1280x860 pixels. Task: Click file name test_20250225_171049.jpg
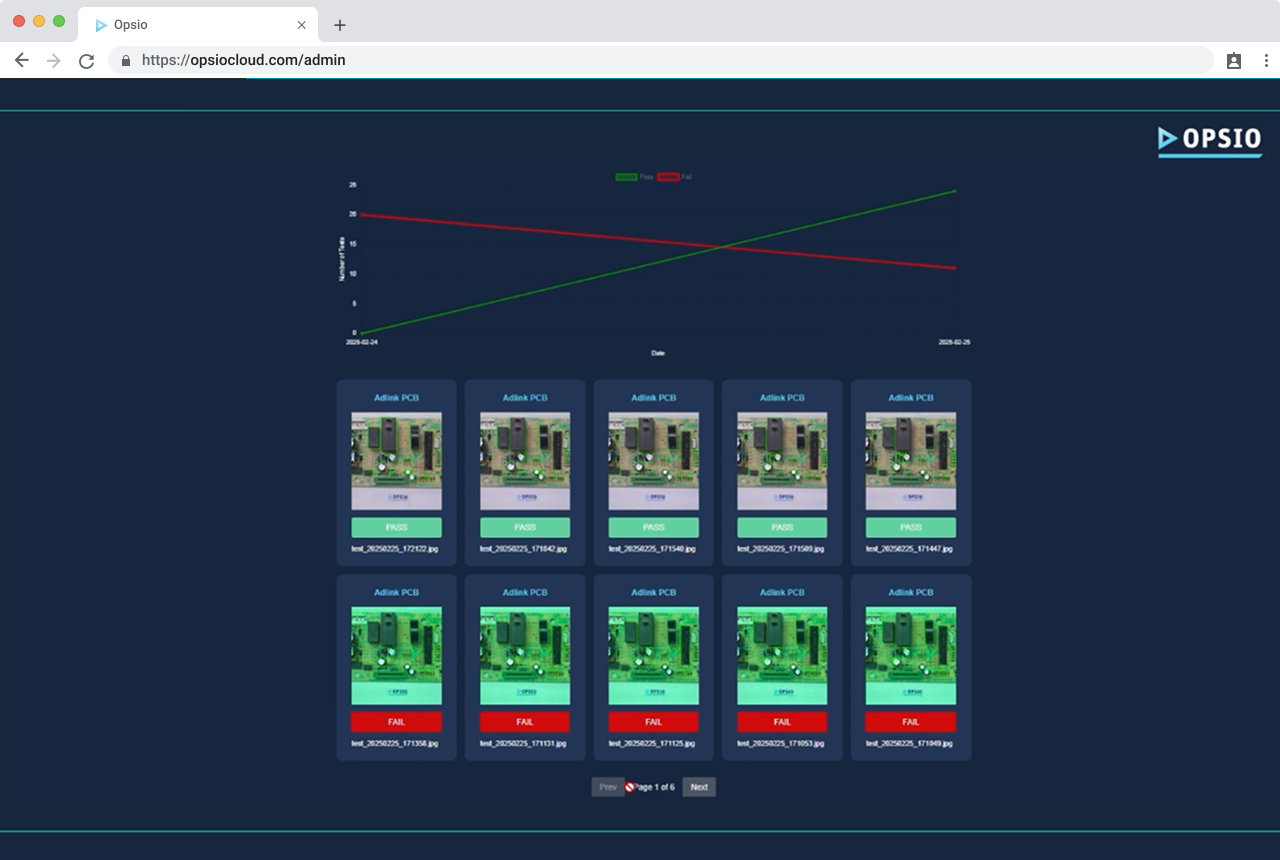point(909,744)
